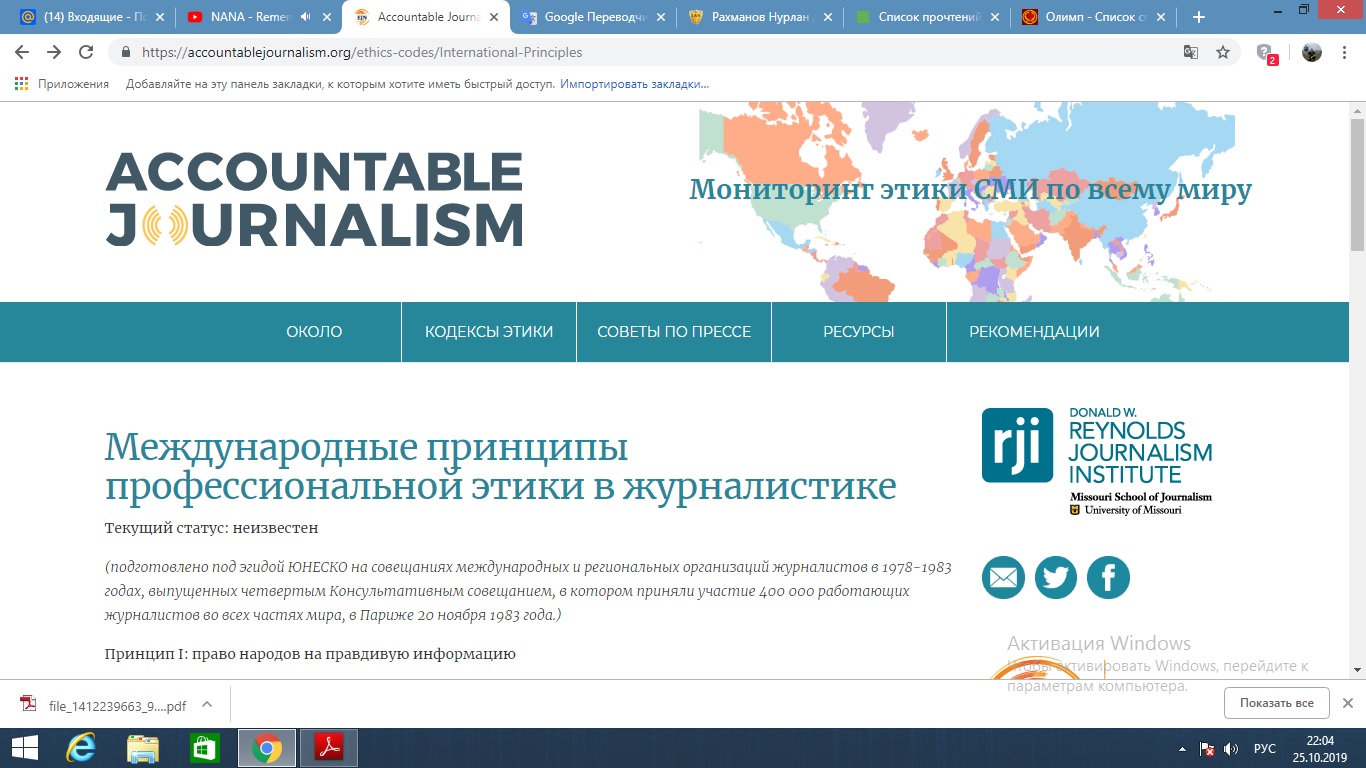The width and height of the screenshot is (1366, 768).
Task: Open the РЕСУРСЫ menu item
Action: 859,332
